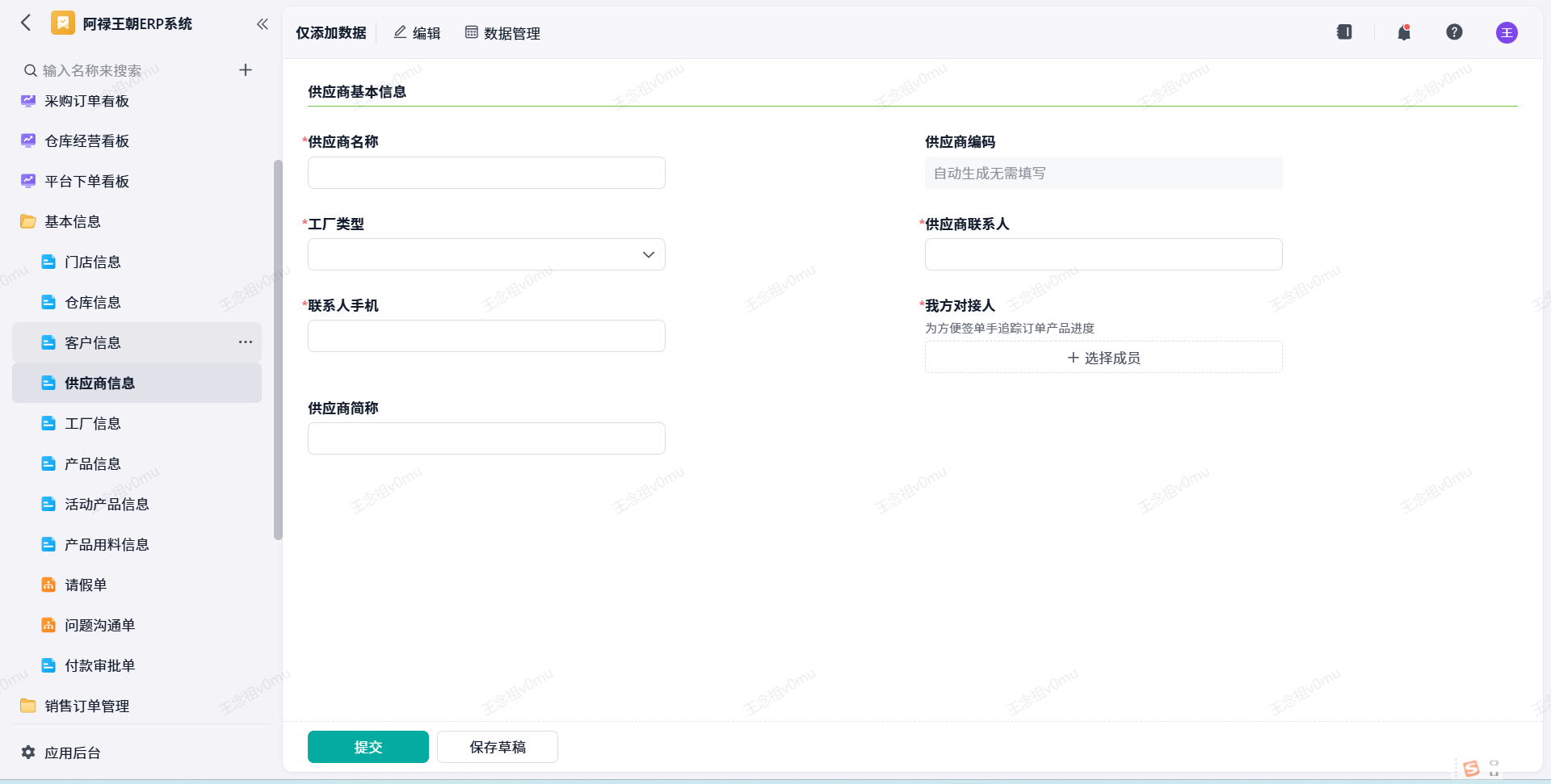Click the back arrow icon
This screenshot has height=784, width=1551.
click(x=26, y=23)
